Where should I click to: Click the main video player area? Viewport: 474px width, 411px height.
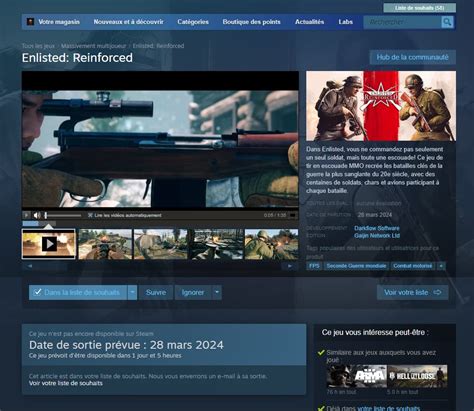[160, 140]
